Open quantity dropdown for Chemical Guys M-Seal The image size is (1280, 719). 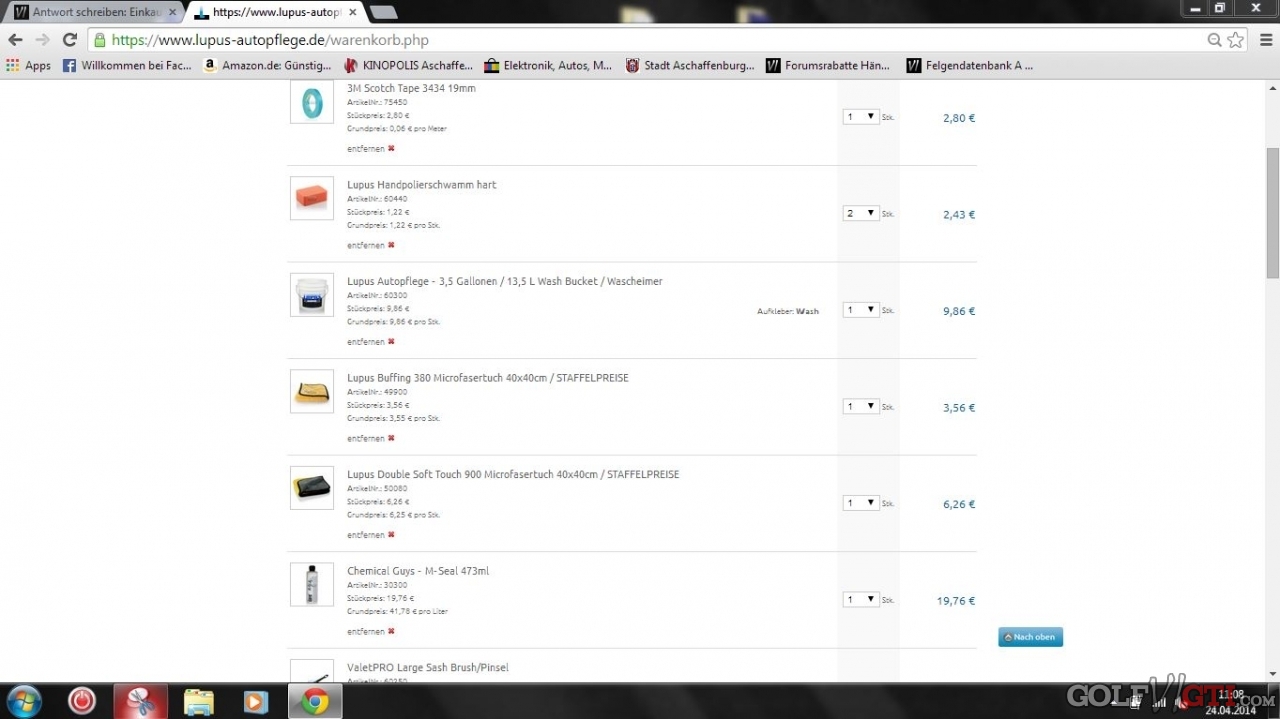click(x=860, y=600)
